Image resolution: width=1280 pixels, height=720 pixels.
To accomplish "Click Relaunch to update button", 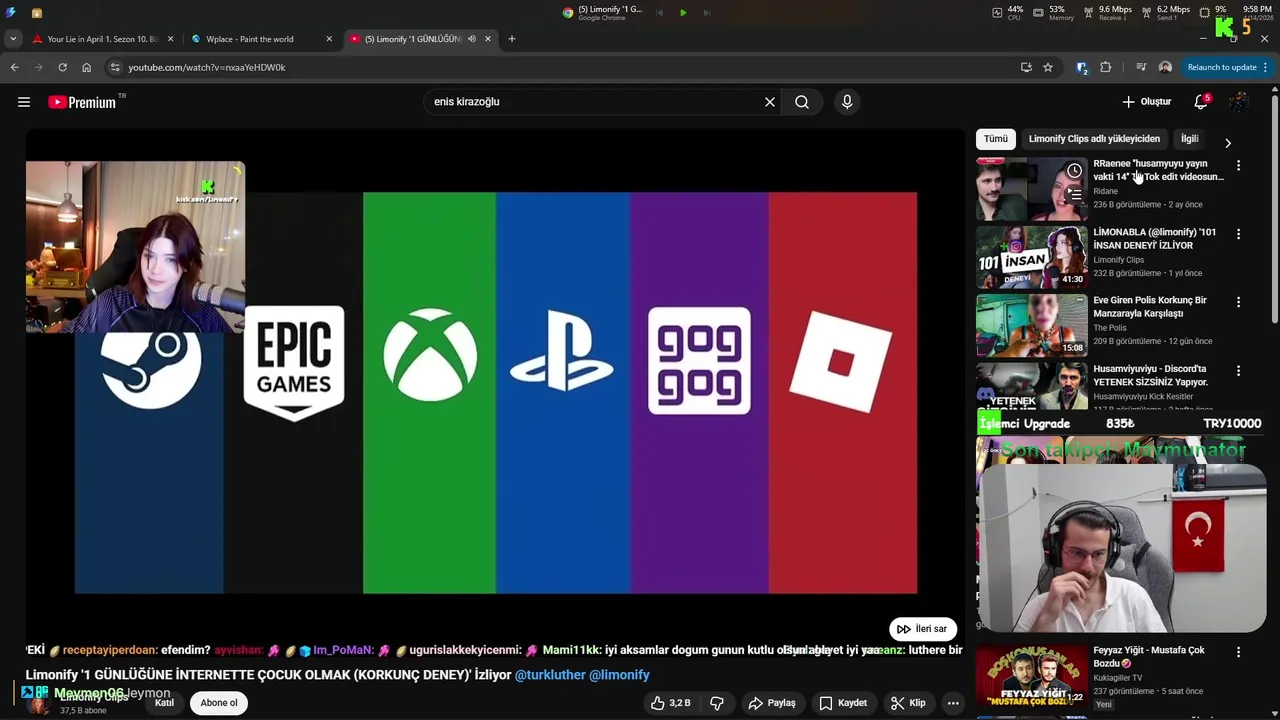I will [1221, 67].
